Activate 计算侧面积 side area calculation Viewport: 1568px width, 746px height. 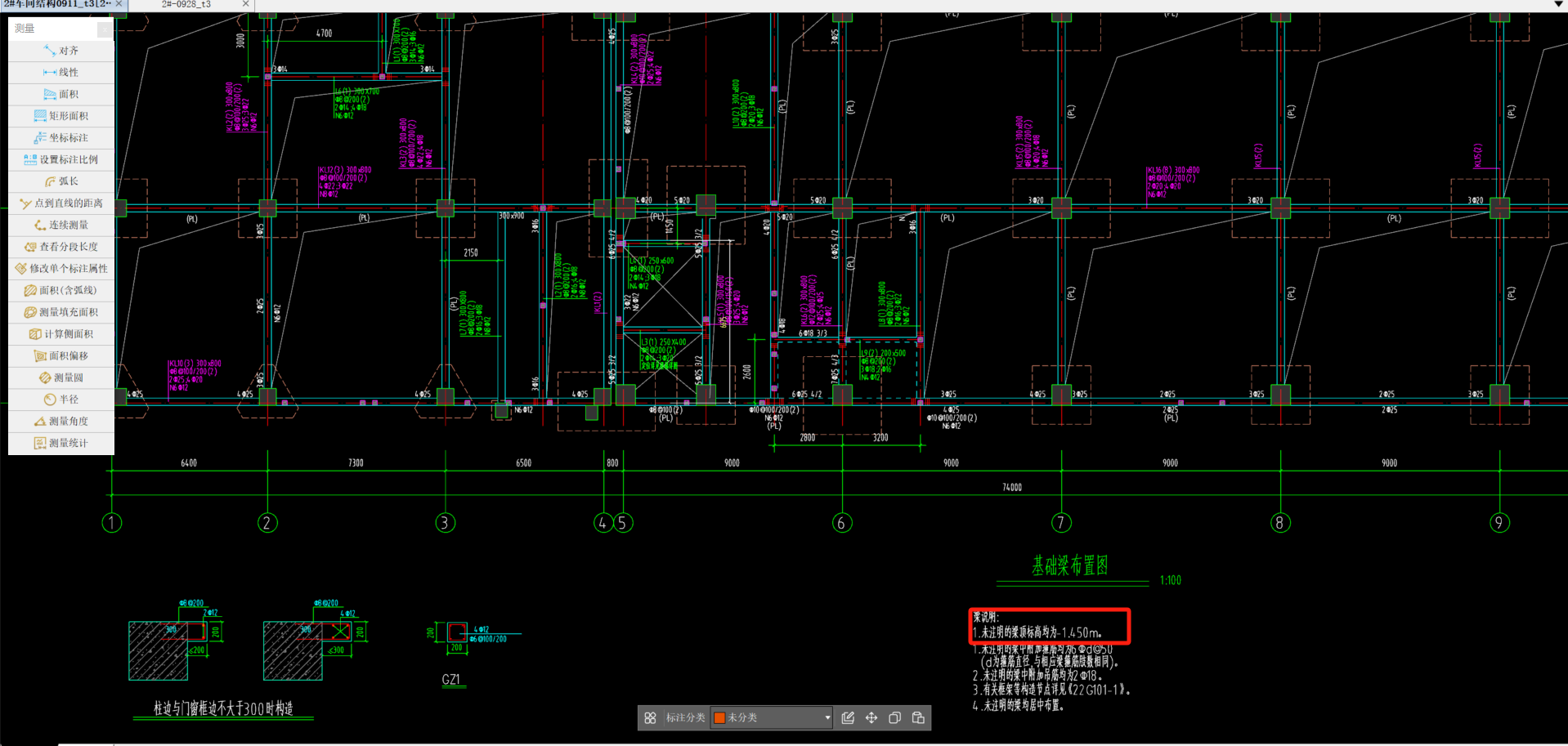(61, 334)
